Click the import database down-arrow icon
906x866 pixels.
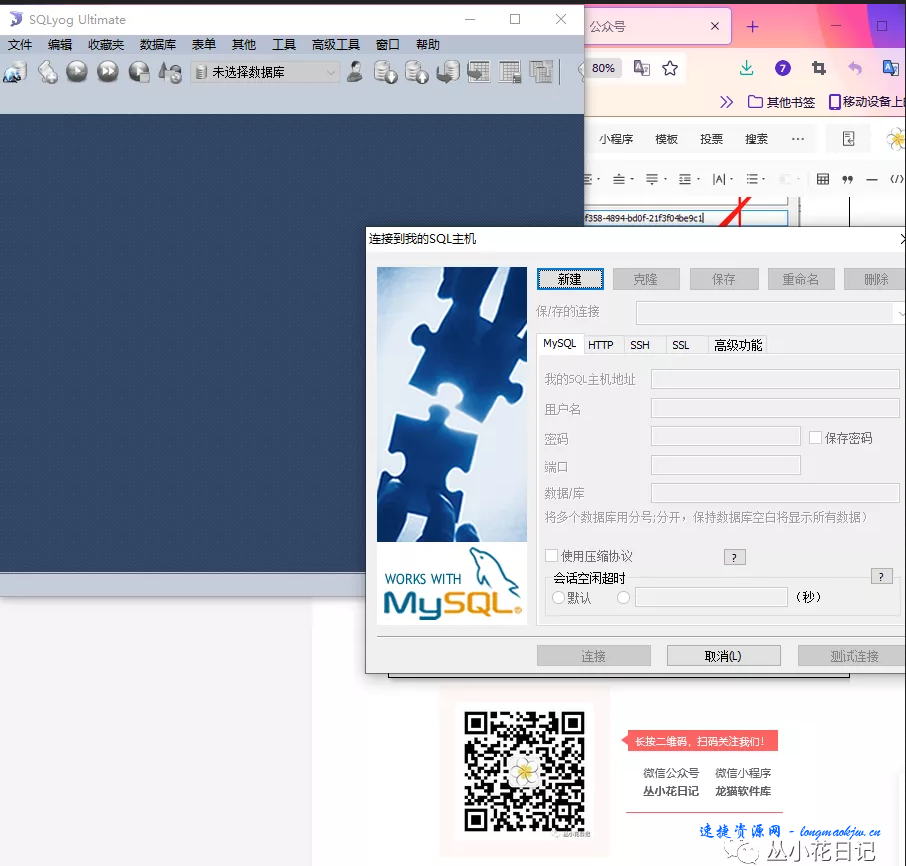(x=385, y=72)
